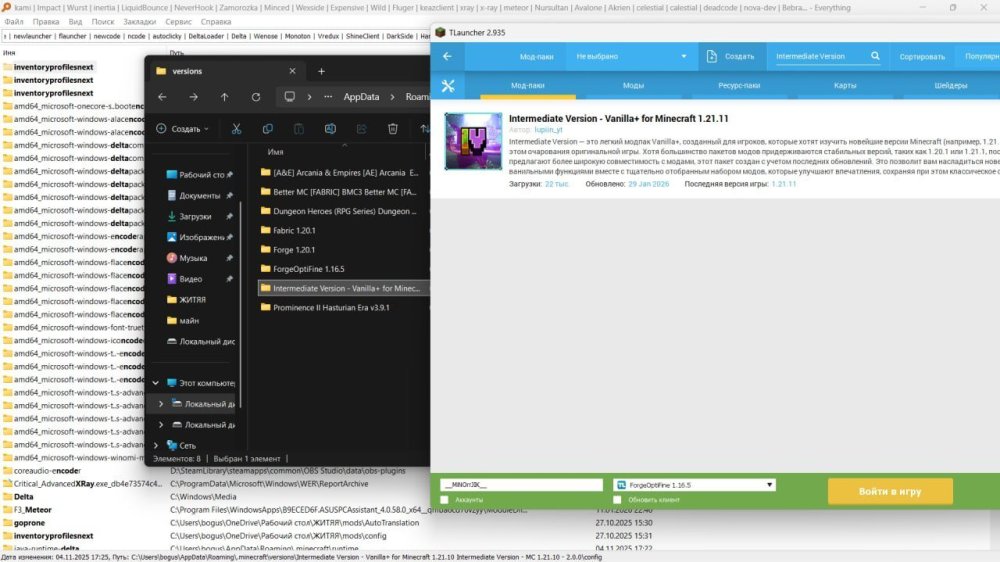Click the paste icon in Explorer toolbar
Image resolution: width=1000 pixels, height=562 pixels.
coord(298,129)
